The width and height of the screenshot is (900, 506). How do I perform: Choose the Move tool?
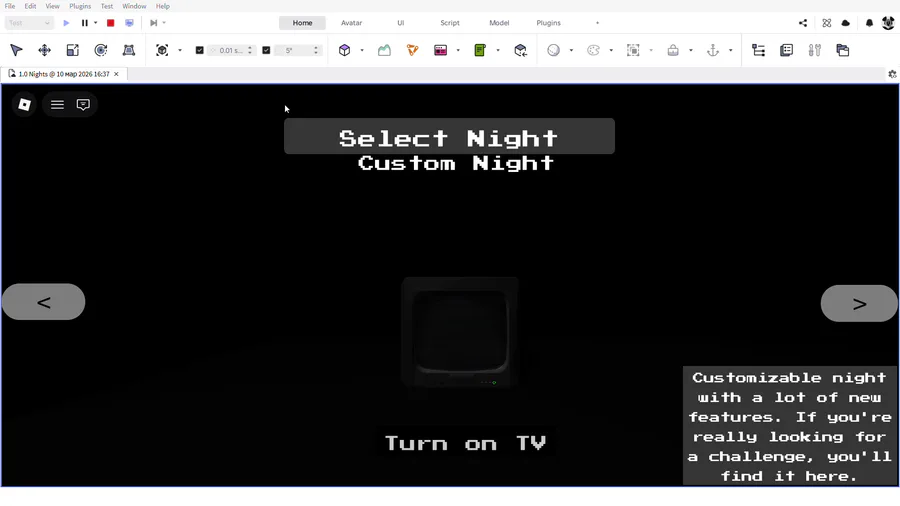tap(44, 50)
